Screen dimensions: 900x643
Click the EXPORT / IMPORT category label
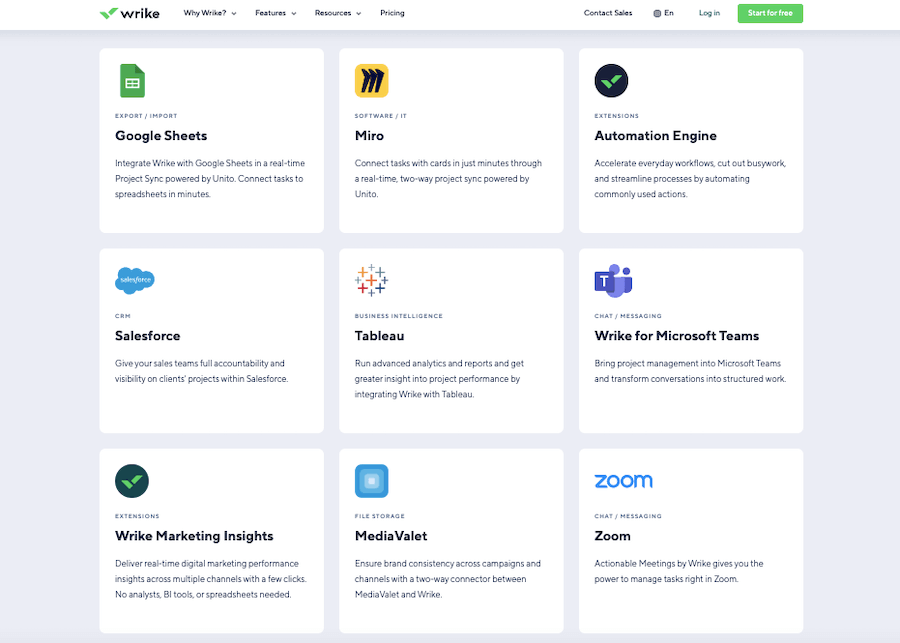(146, 116)
